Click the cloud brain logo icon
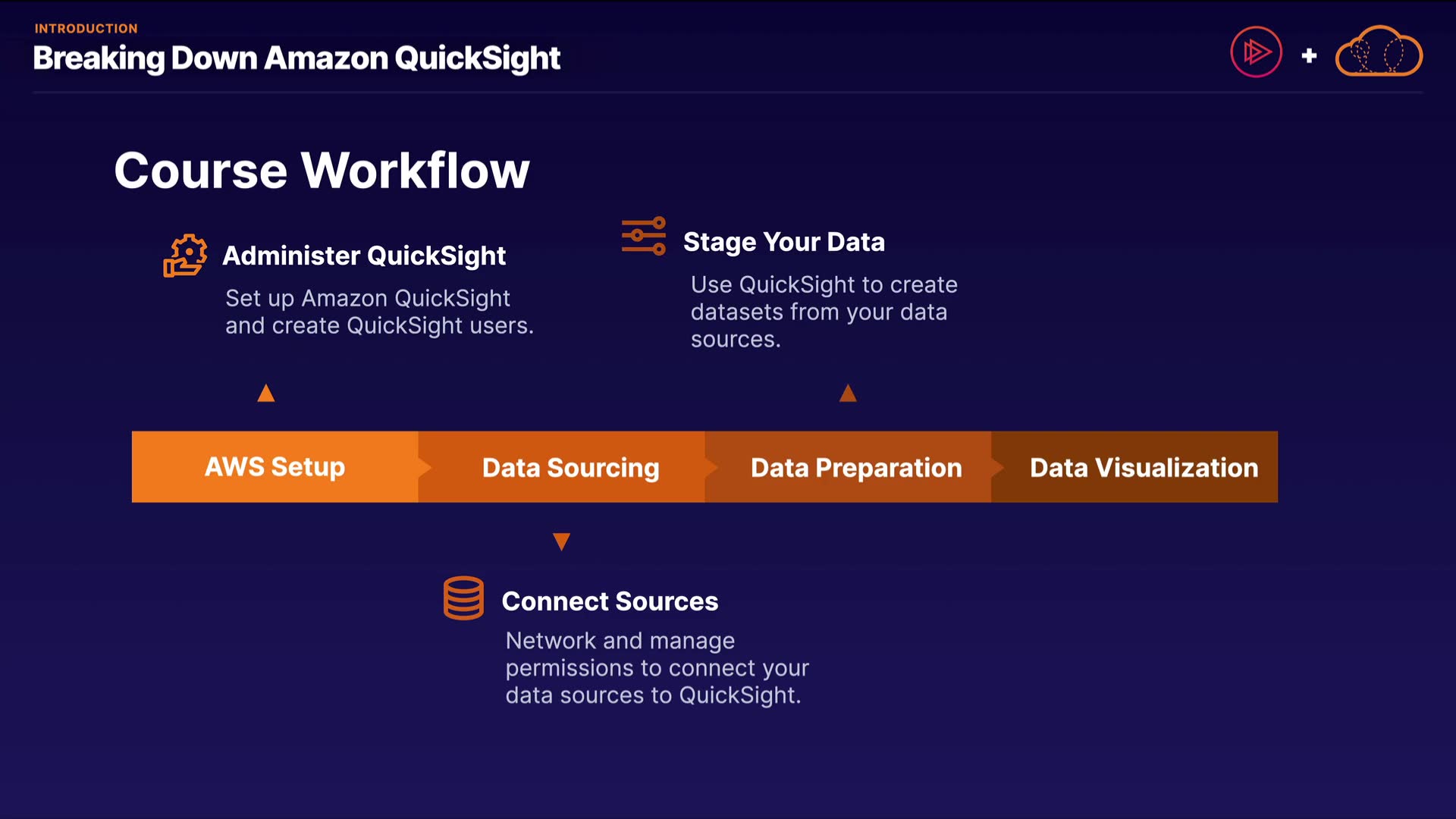This screenshot has height=819, width=1456. (1379, 52)
